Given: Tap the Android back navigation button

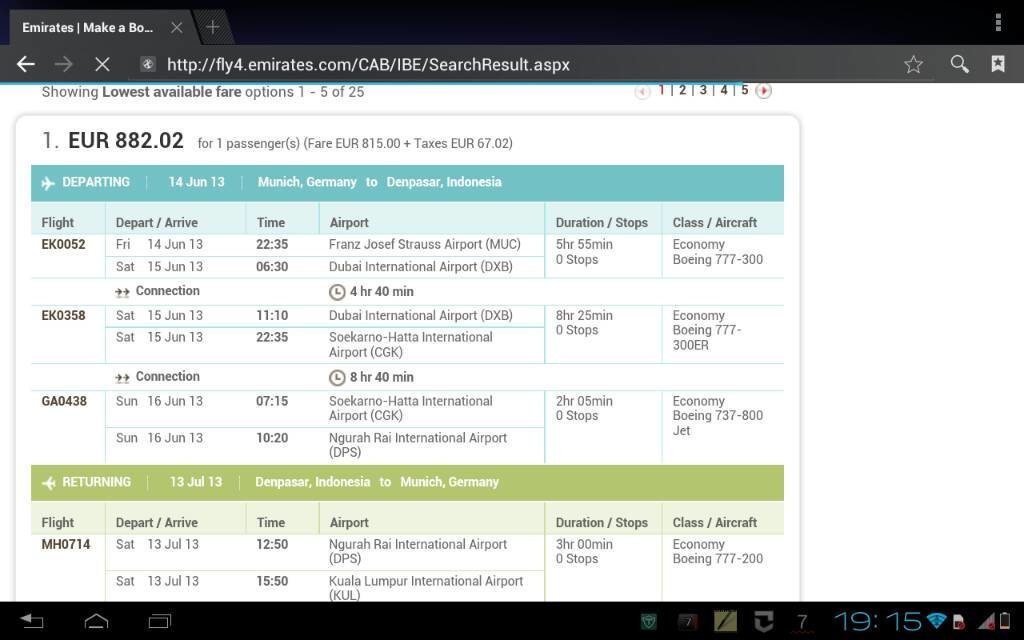Looking at the screenshot, I should click(31, 621).
